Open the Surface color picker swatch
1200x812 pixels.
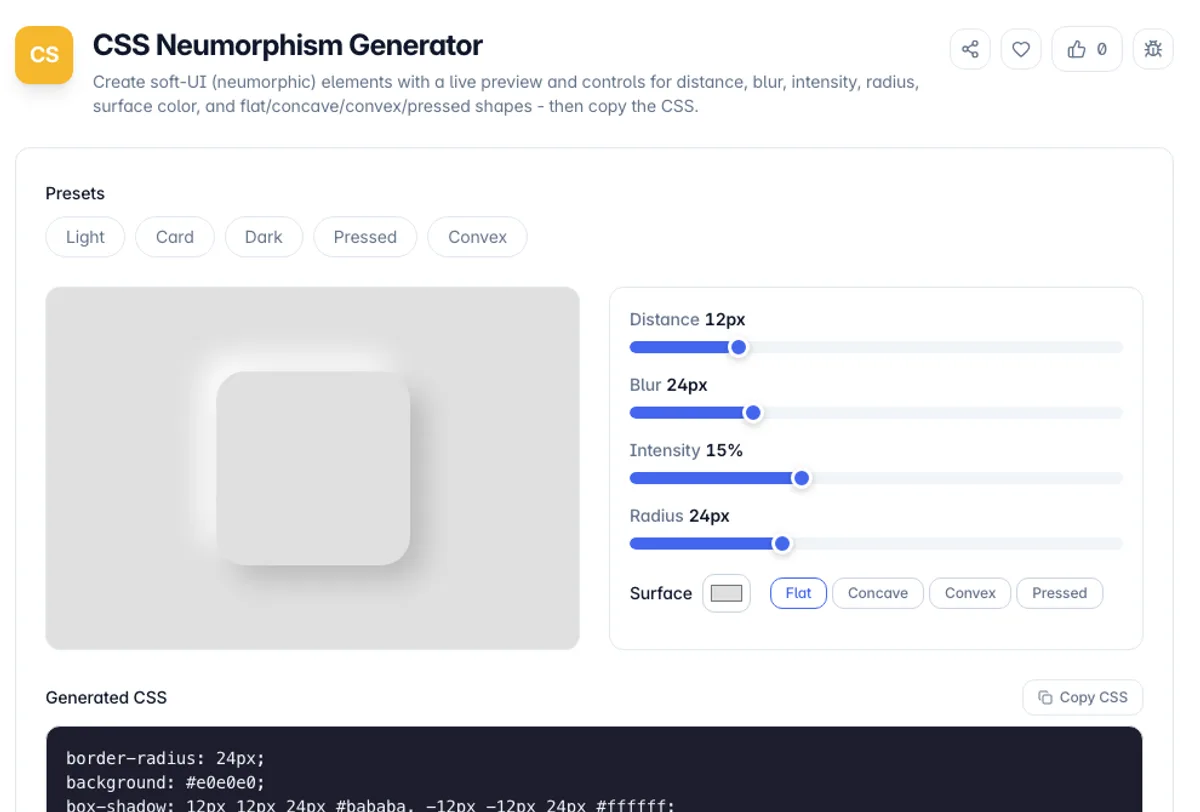click(726, 593)
